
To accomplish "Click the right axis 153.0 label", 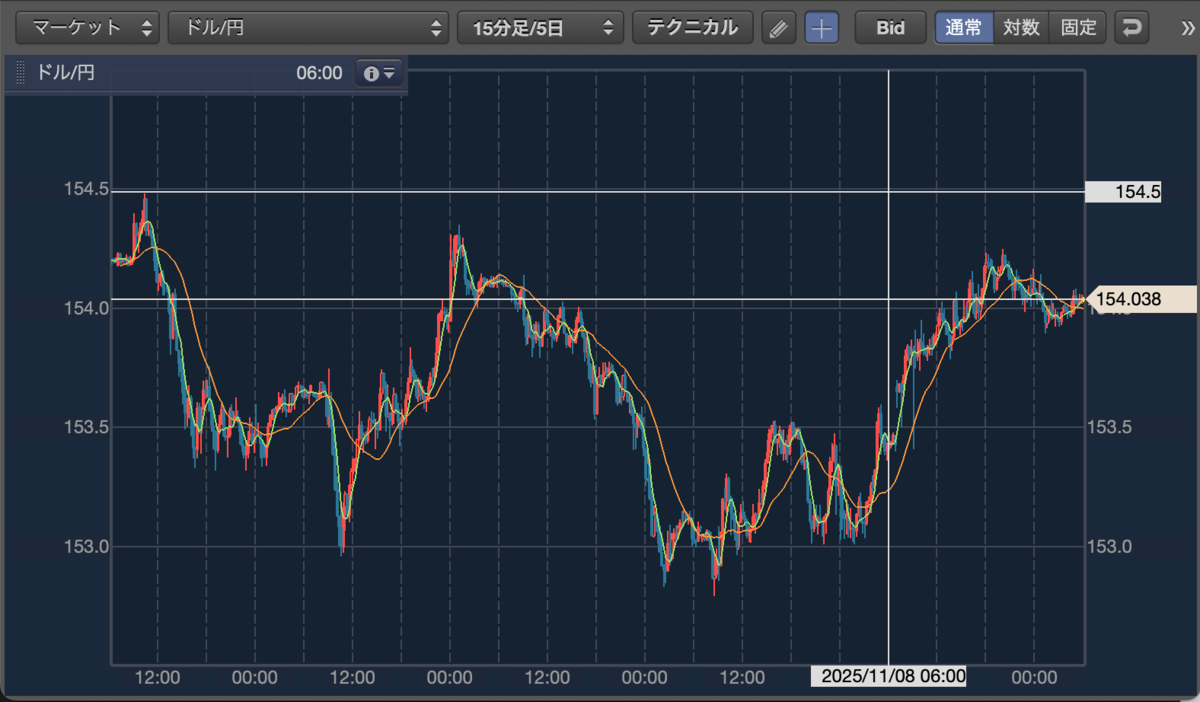I will coord(1110,547).
